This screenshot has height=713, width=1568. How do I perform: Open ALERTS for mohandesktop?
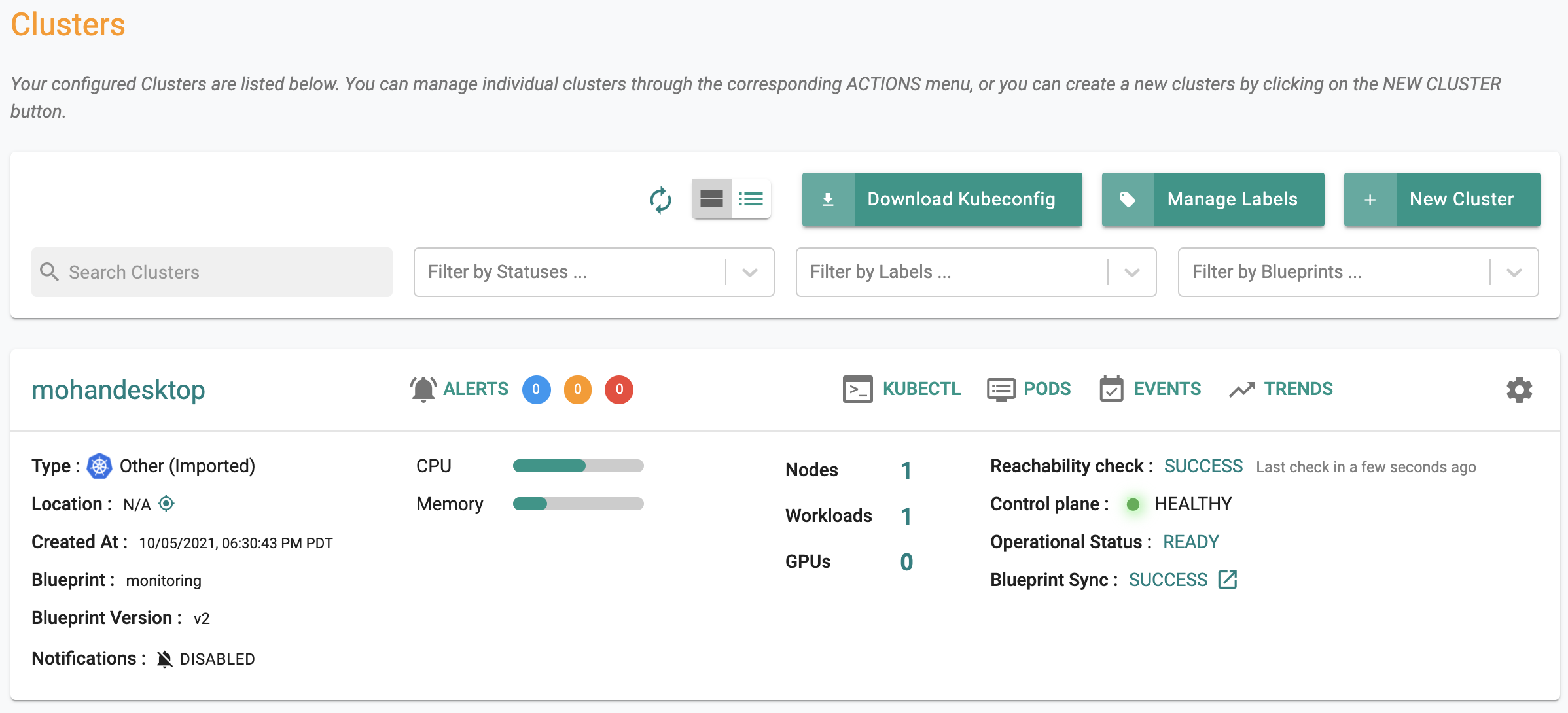click(476, 389)
